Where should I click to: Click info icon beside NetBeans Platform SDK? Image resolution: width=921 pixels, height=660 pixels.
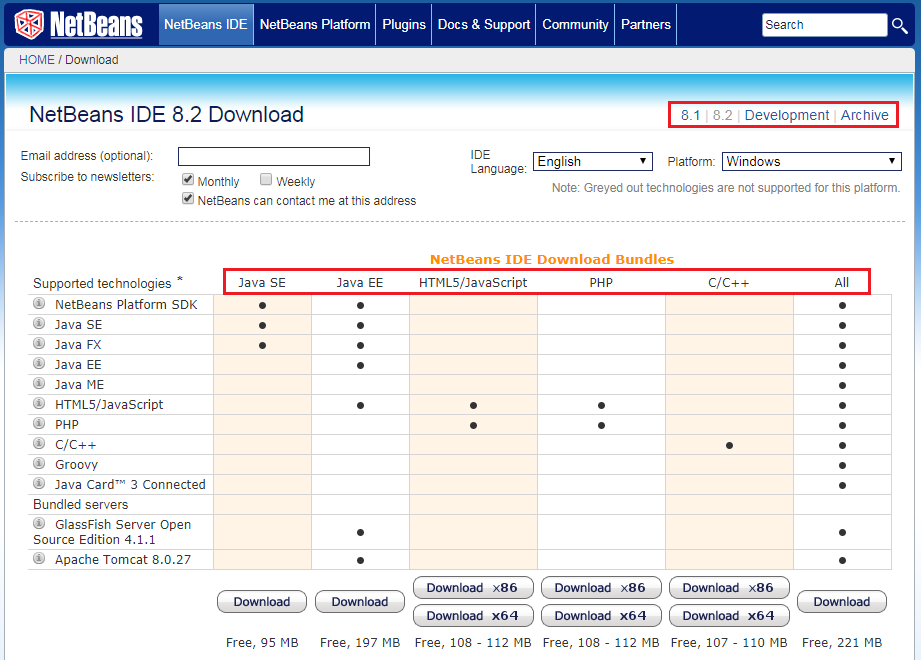(40, 304)
